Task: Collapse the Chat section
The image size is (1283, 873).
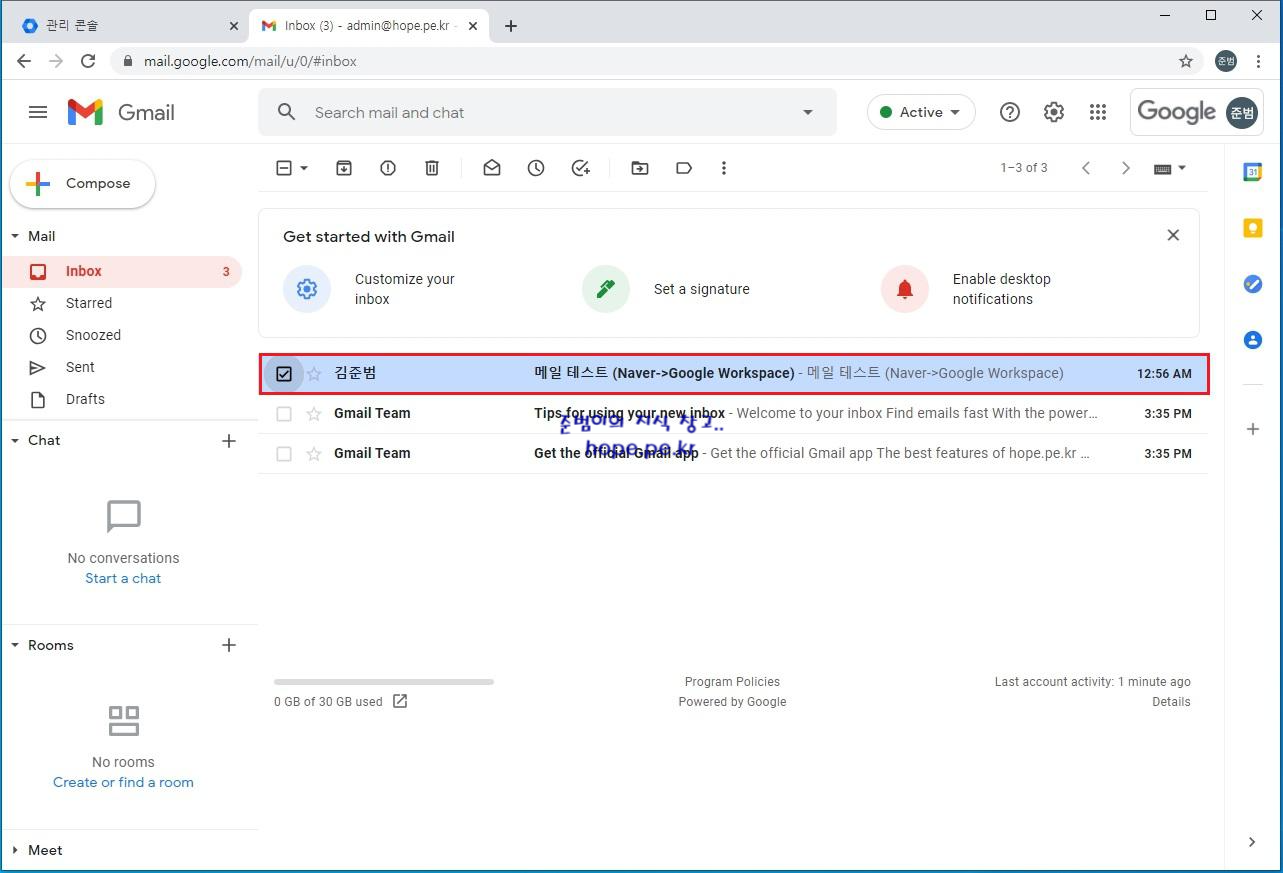Action: coord(15,440)
